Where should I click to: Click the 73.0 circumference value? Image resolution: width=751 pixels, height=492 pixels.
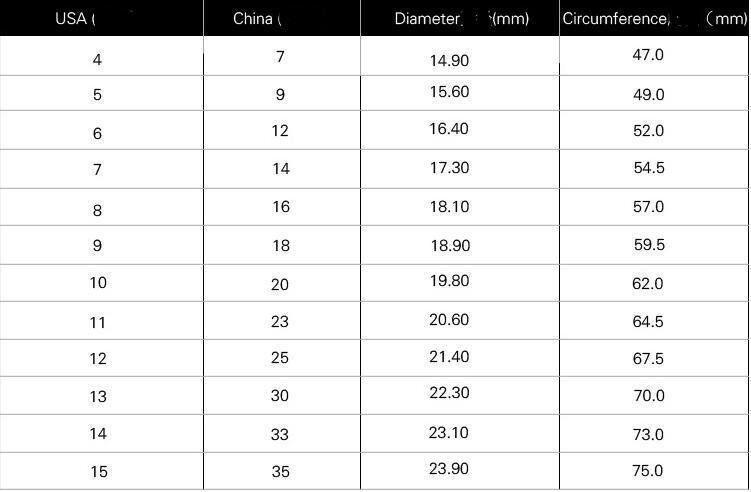point(648,435)
